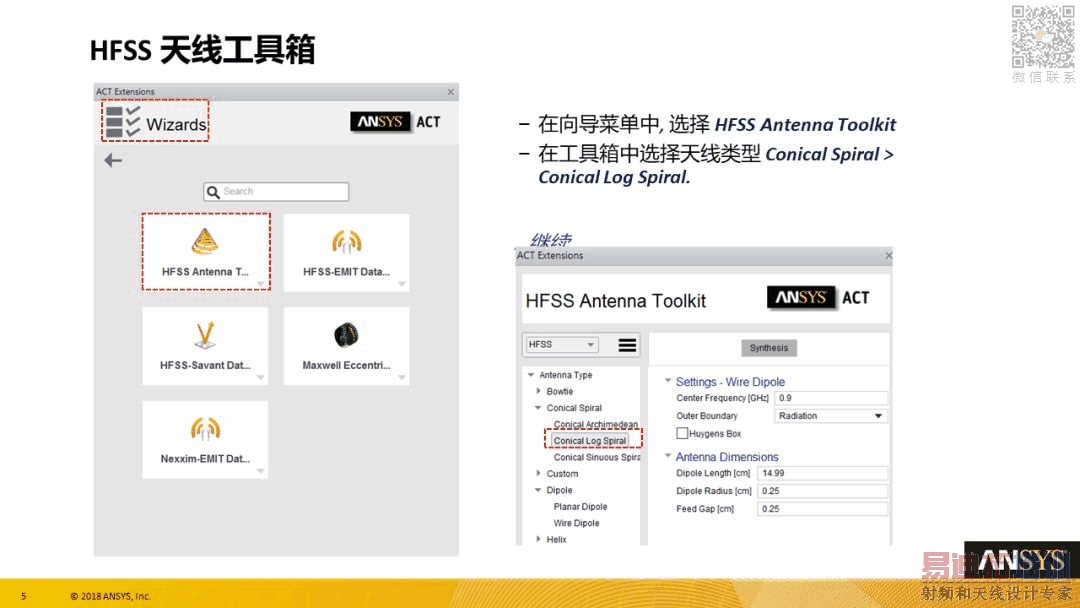This screenshot has width=1080, height=608.
Task: Expand the Bowtie tree node
Action: pos(539,391)
